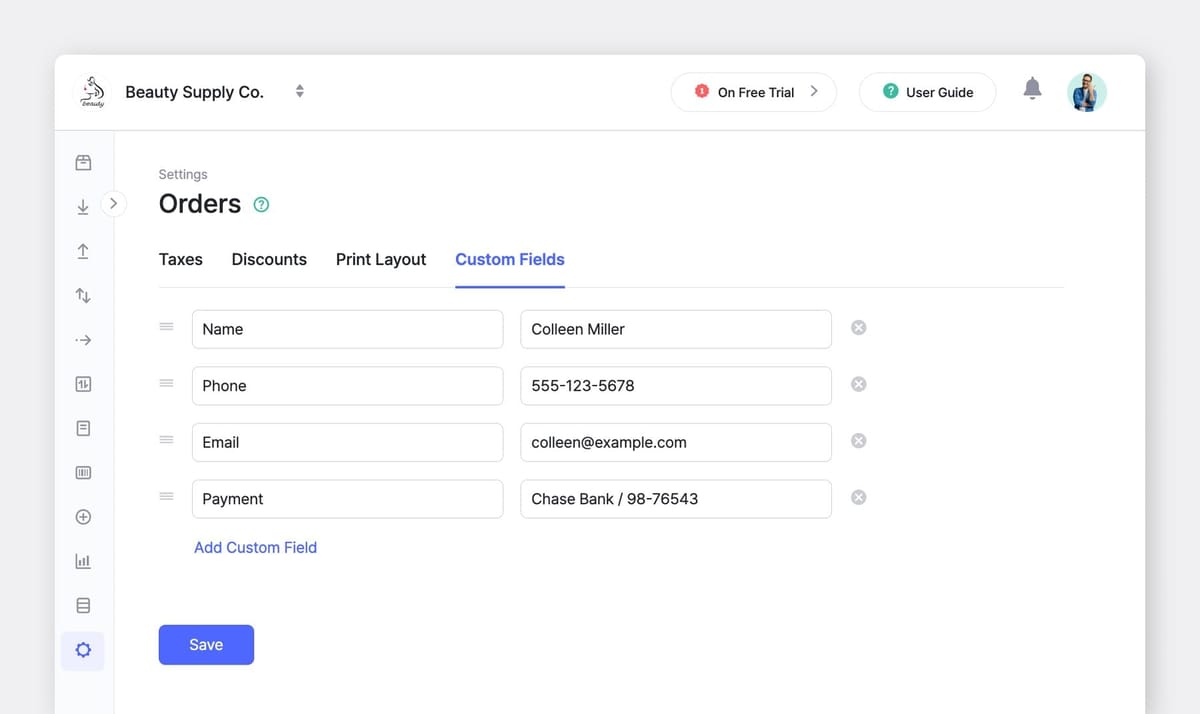Click the Save button

click(x=206, y=644)
